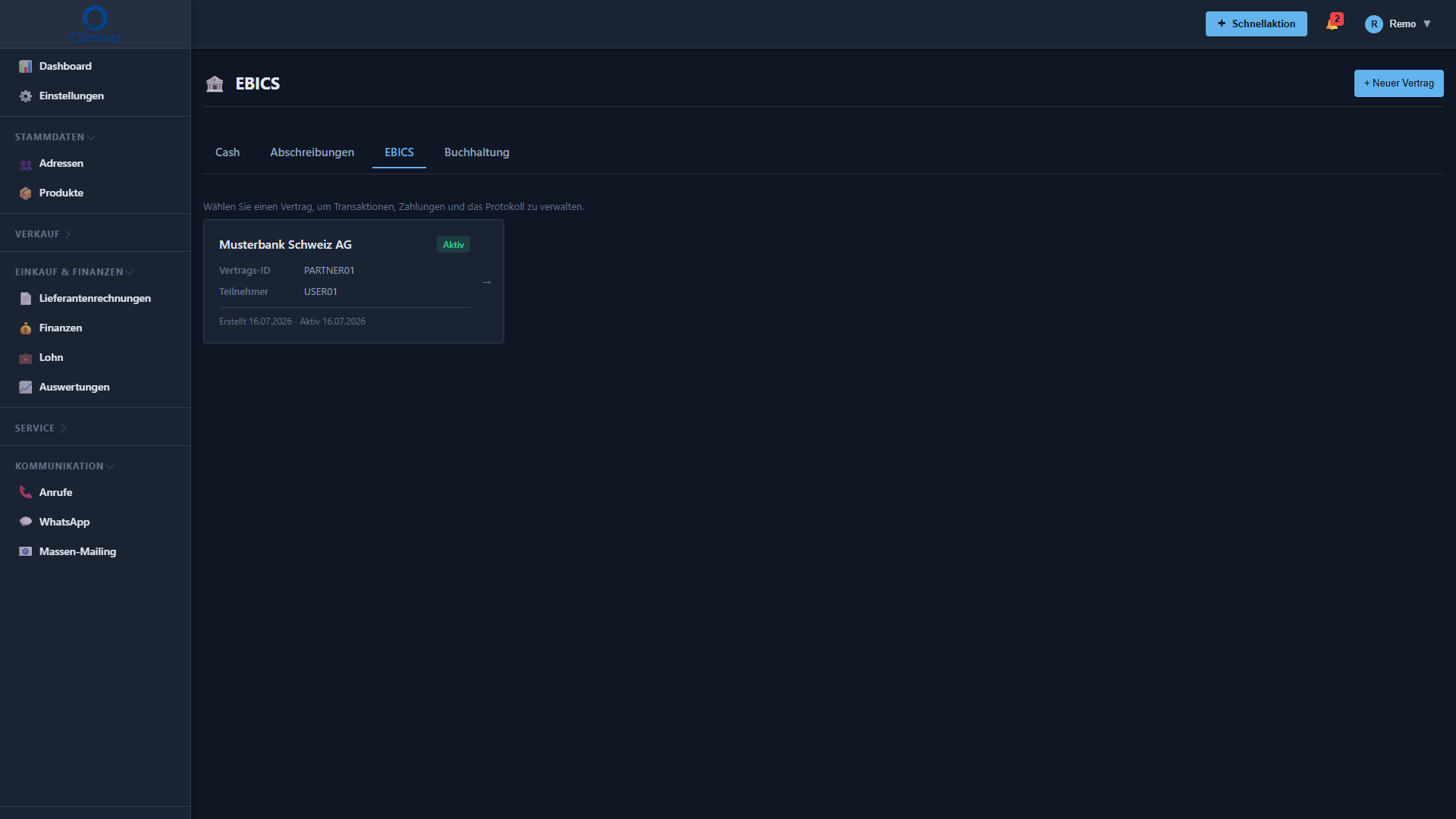This screenshot has height=819, width=1456.
Task: Open Lohn page
Action: coord(51,358)
